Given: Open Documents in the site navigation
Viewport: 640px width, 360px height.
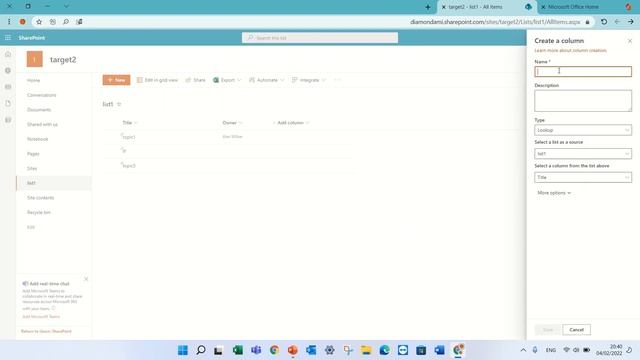Looking at the screenshot, I should (x=39, y=110).
